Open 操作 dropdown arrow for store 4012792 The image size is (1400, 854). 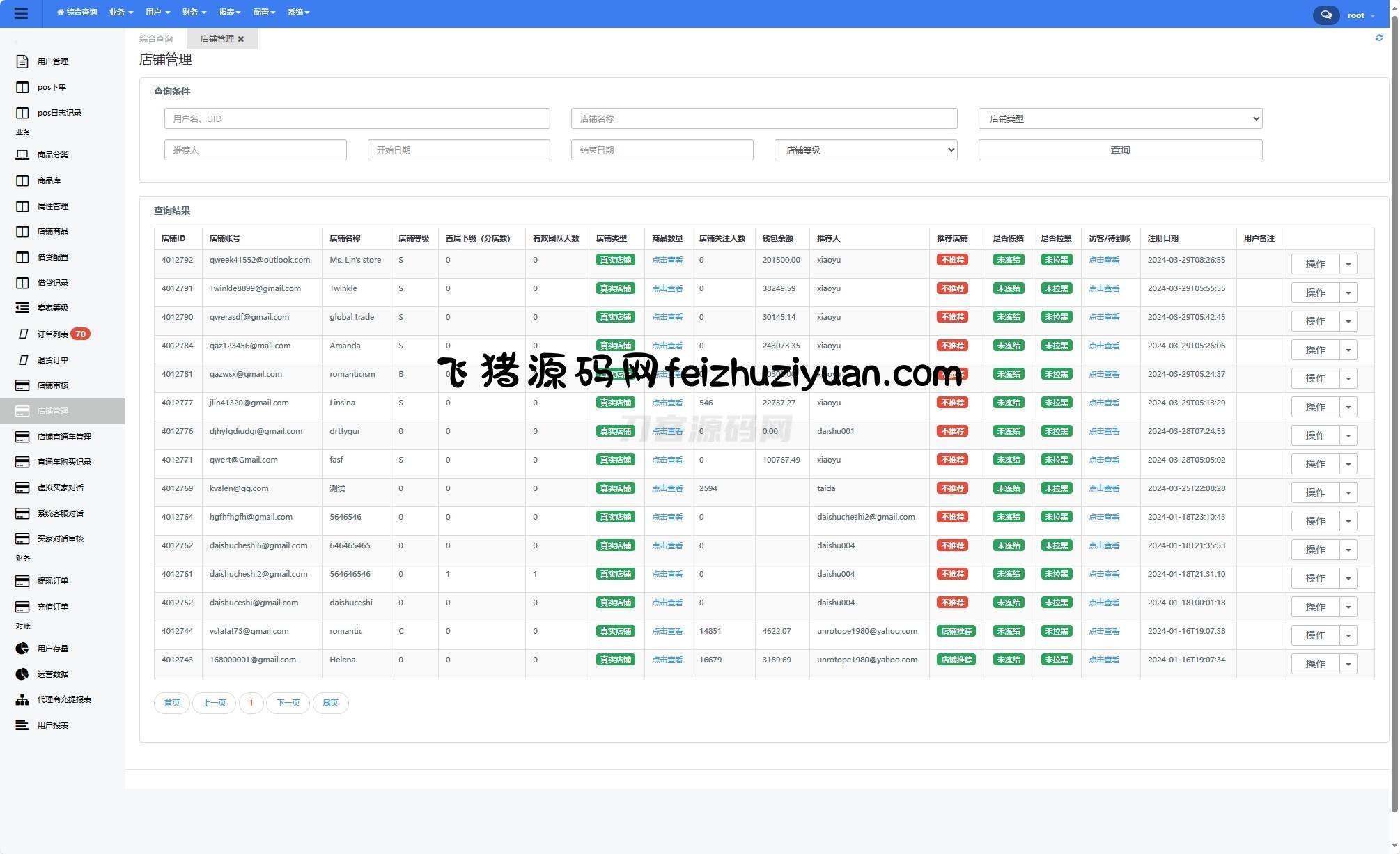(1348, 265)
